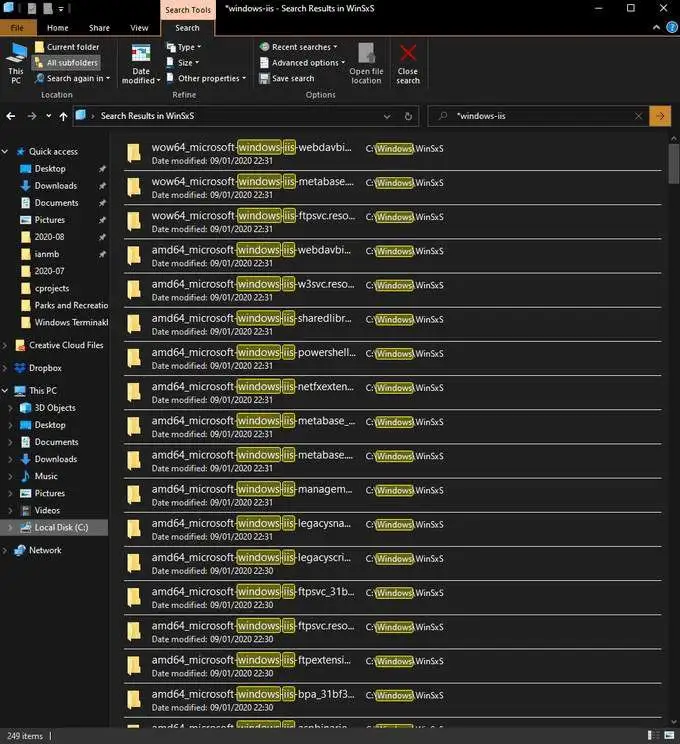
Task: Expand Creative Cloud Files node
Action: point(5,345)
